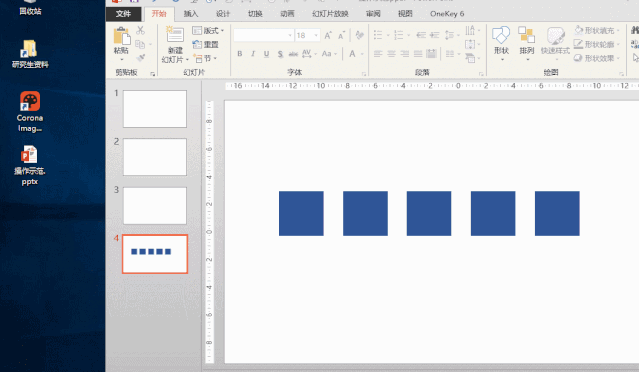639x372 pixels.
Task: Click the columns icon
Action: [x=450, y=54]
